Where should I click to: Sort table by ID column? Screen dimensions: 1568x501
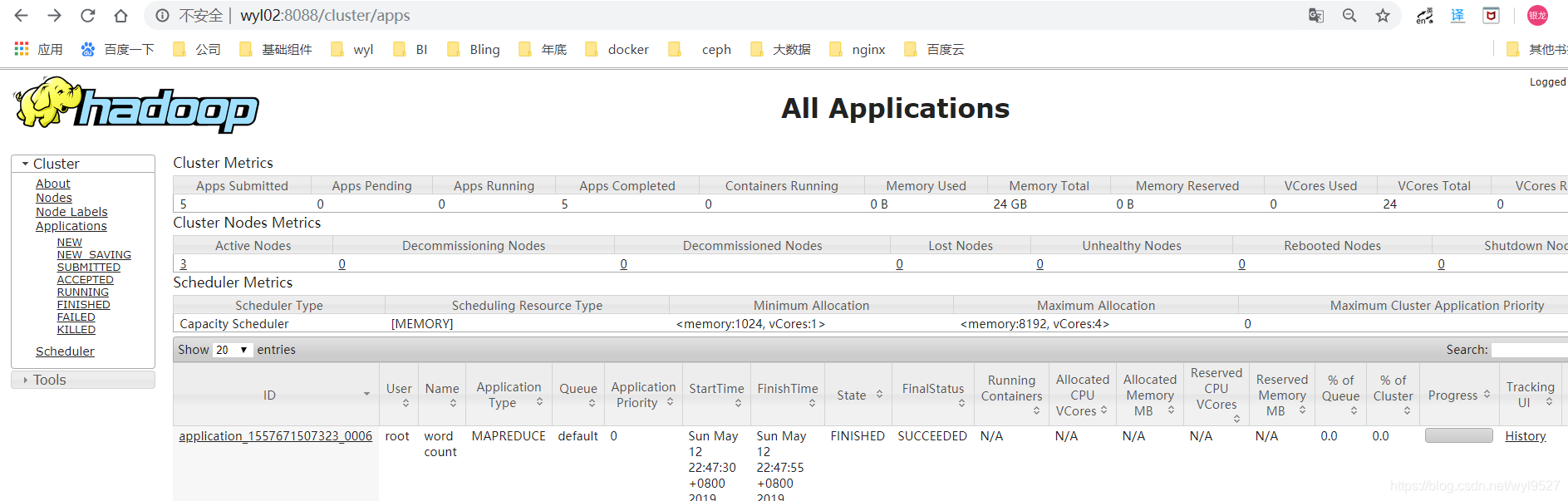tap(275, 395)
